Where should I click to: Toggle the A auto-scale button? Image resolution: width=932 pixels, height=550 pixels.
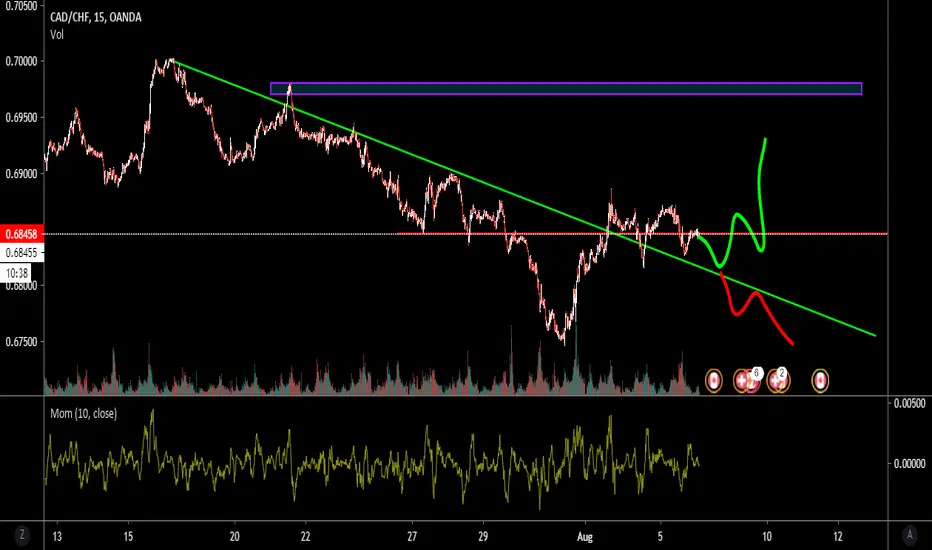pyautogui.click(x=909, y=535)
